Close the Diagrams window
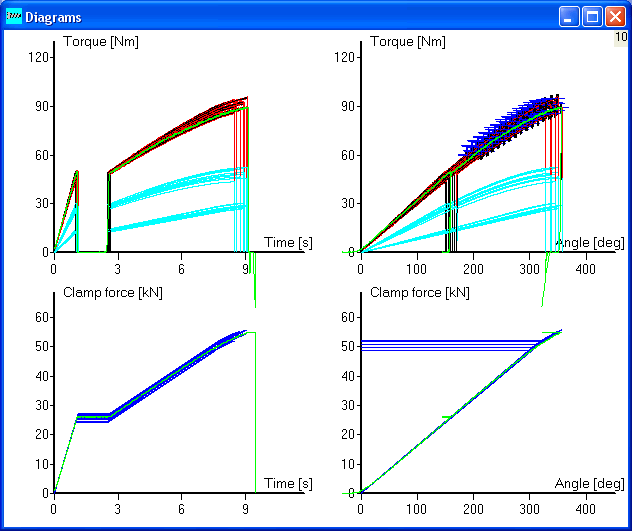 614,17
